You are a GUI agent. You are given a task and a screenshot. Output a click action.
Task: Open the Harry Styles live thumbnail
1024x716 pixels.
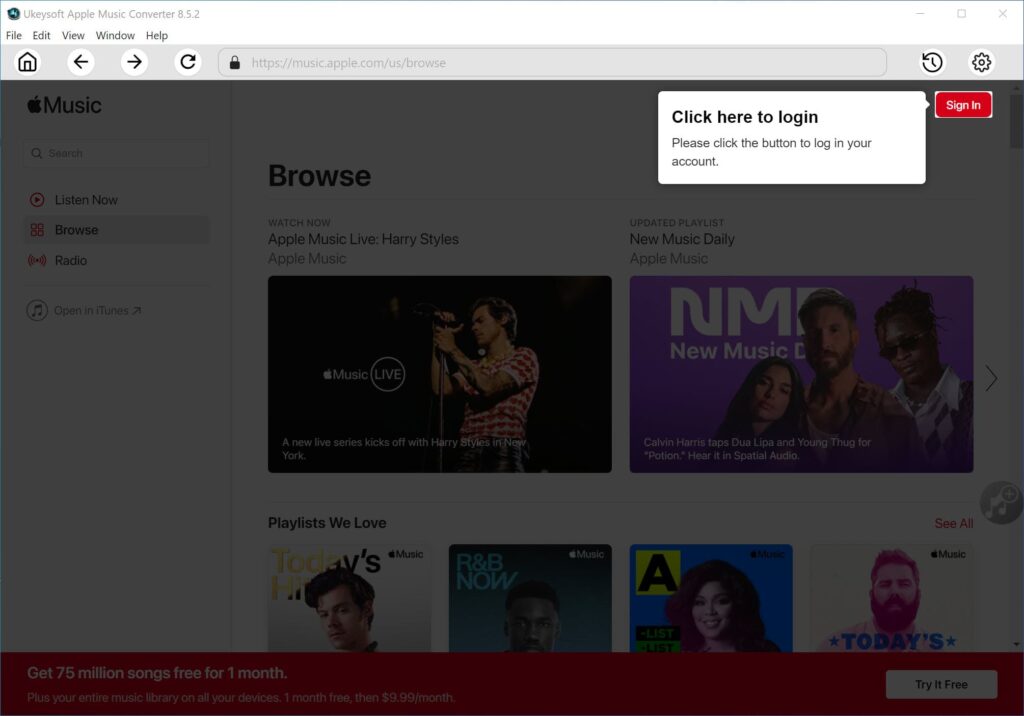click(x=440, y=374)
